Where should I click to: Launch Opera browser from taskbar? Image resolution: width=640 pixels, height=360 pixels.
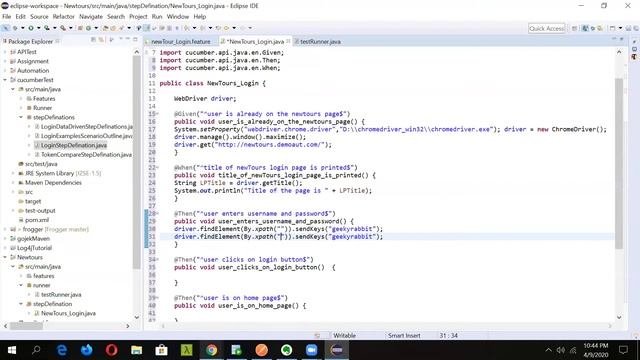click(111, 350)
